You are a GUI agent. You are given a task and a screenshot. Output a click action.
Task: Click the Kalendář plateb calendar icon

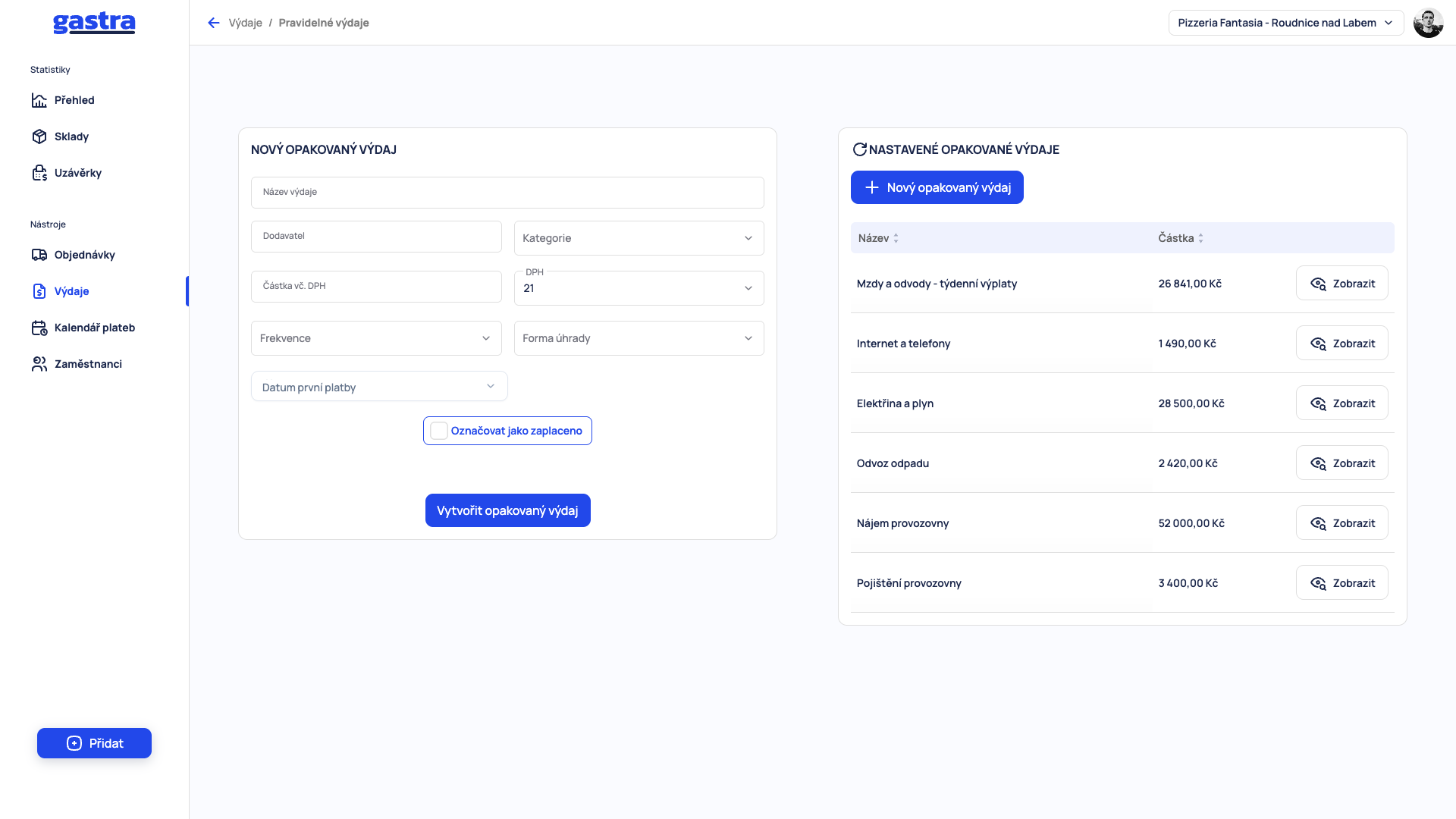39,328
